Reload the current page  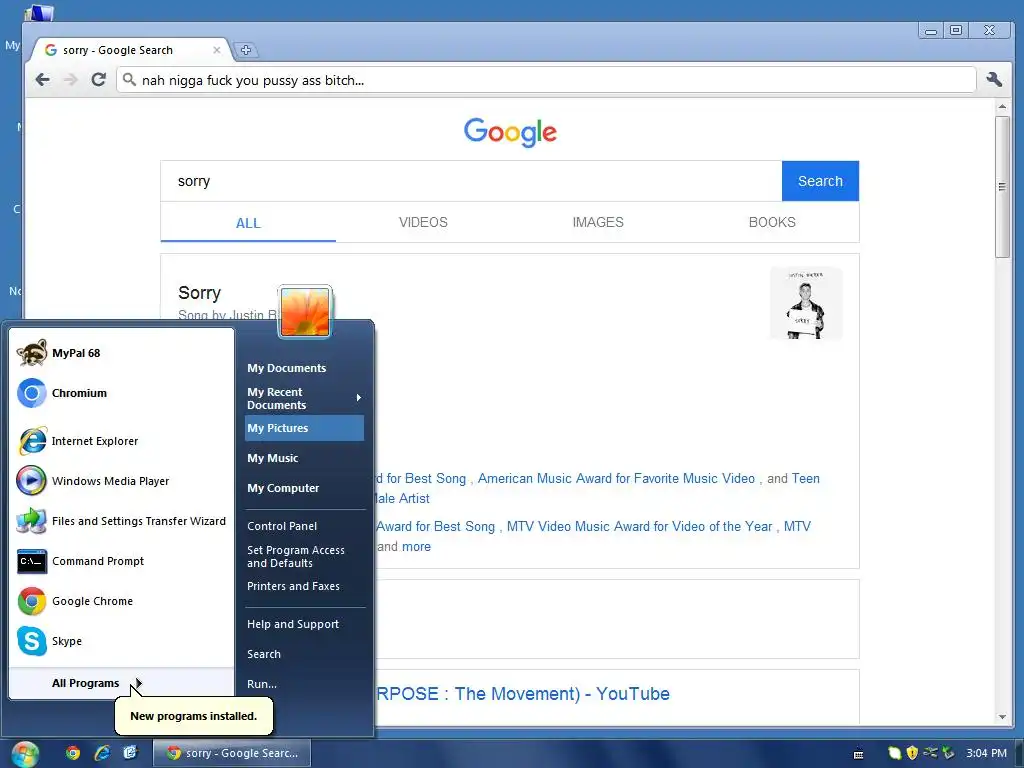click(x=99, y=80)
